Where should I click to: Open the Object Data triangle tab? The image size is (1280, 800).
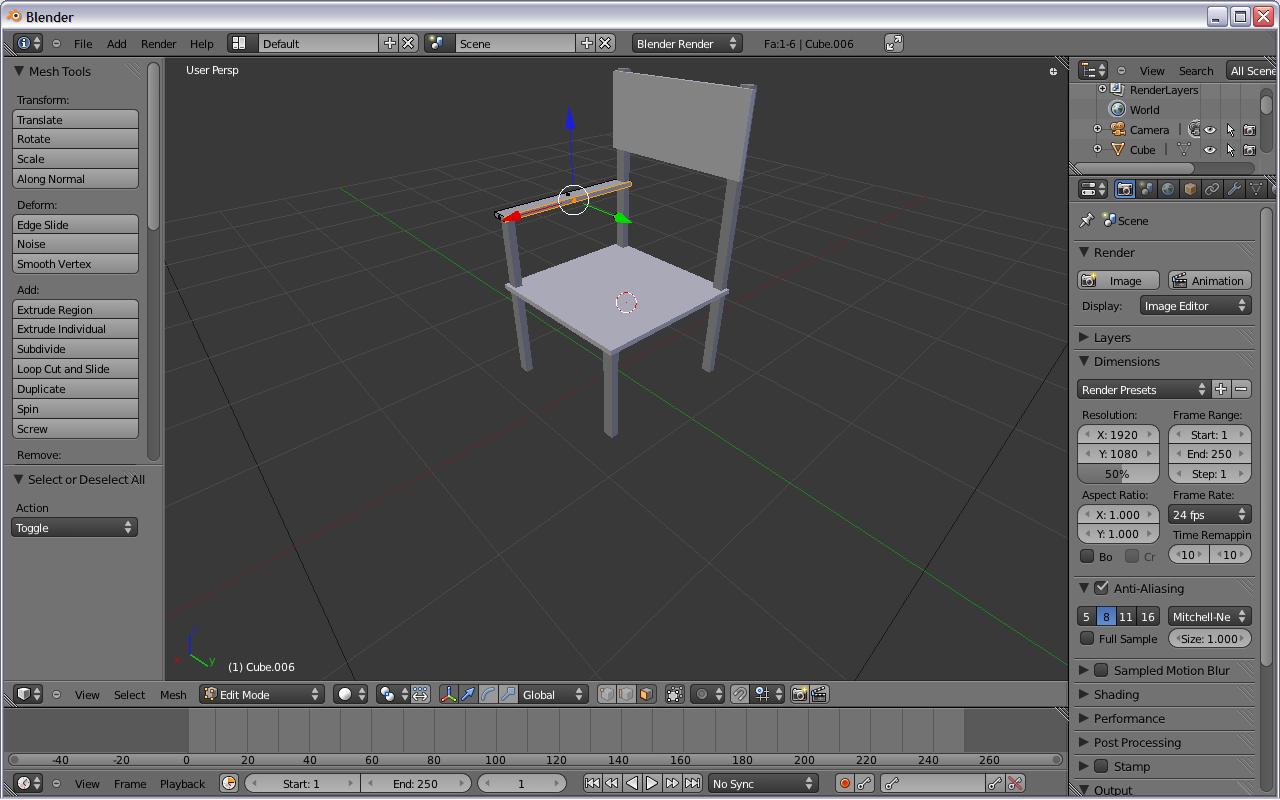[x=1256, y=189]
